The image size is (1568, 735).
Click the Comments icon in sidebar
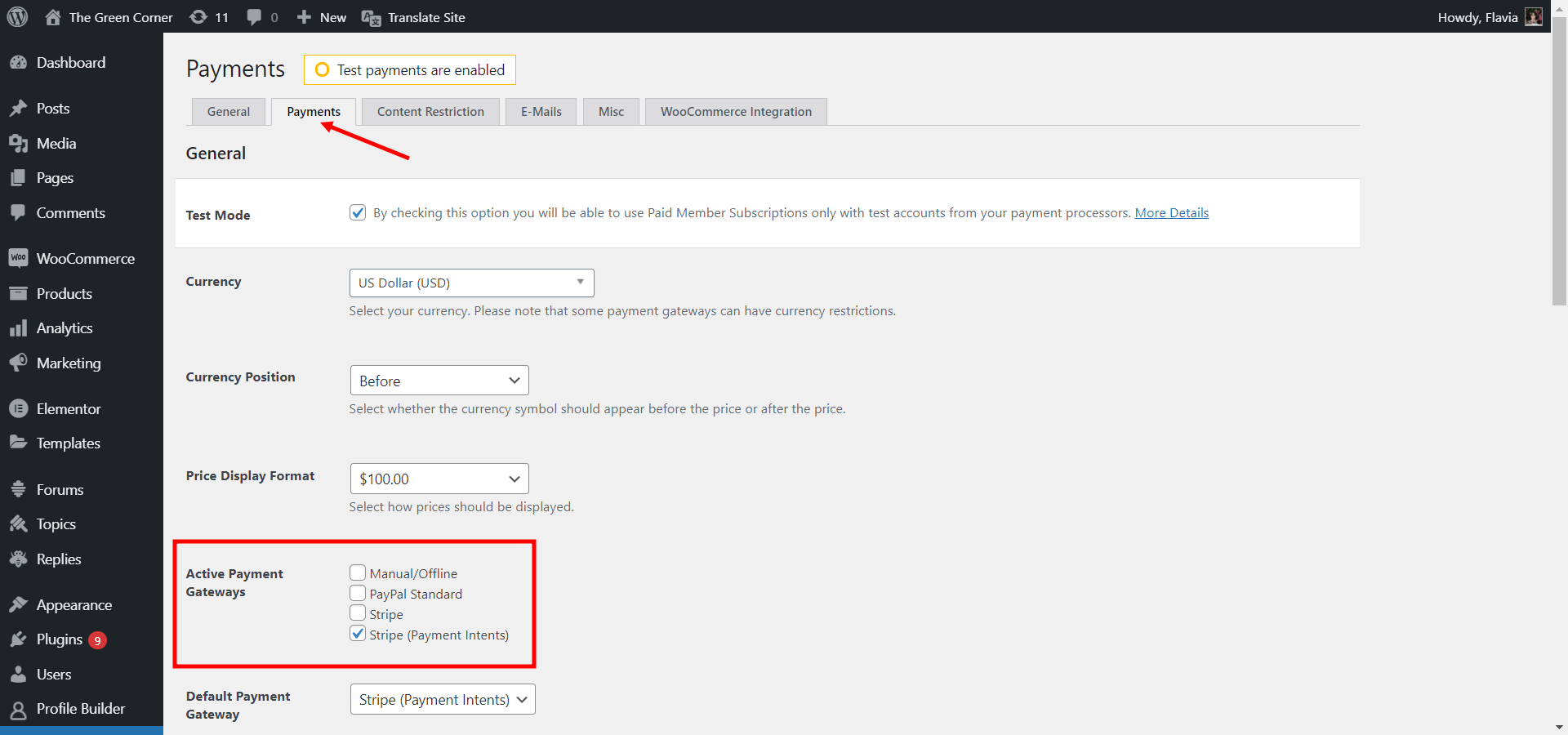click(18, 213)
